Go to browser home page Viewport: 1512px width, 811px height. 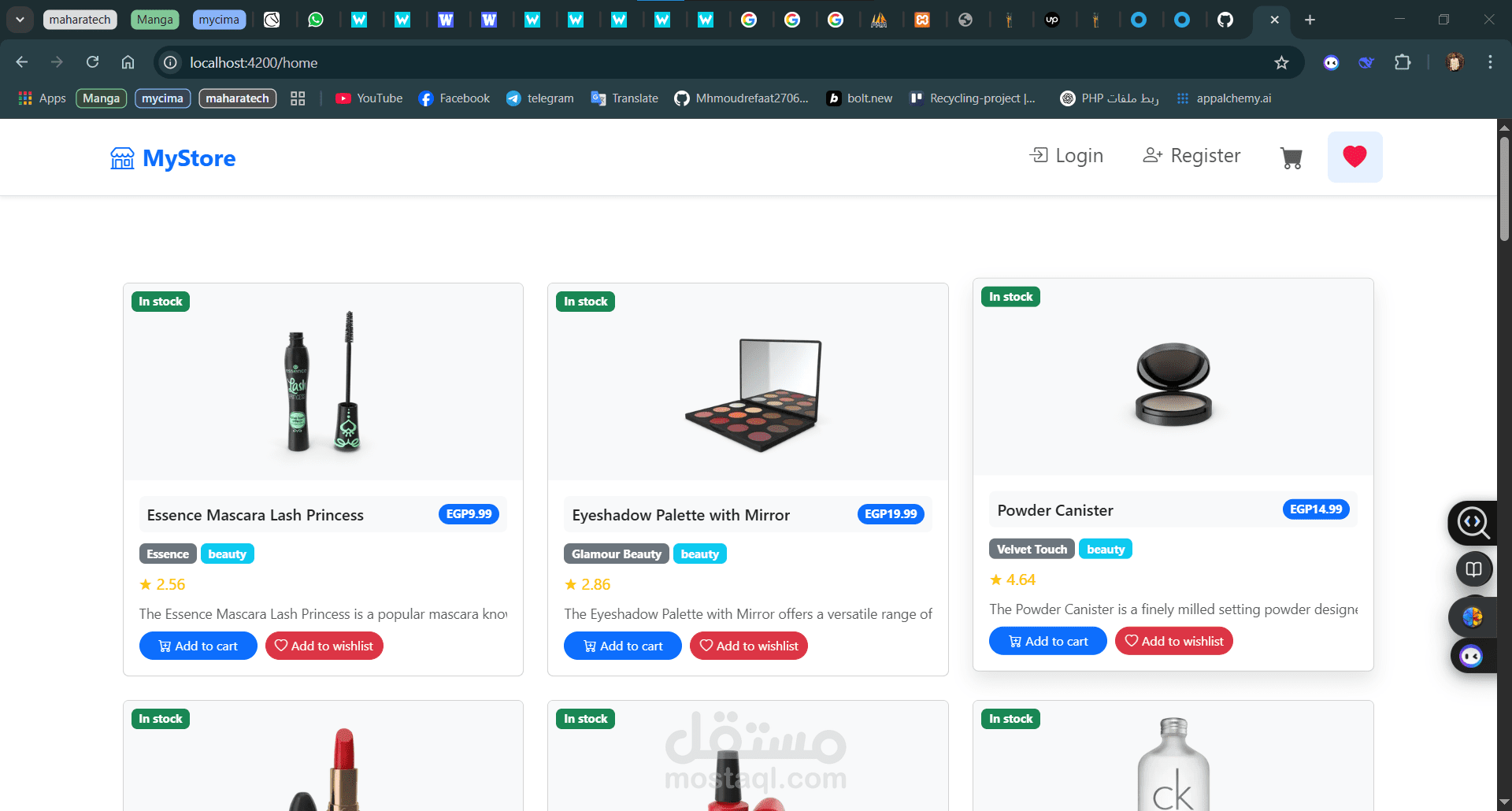pyautogui.click(x=128, y=62)
